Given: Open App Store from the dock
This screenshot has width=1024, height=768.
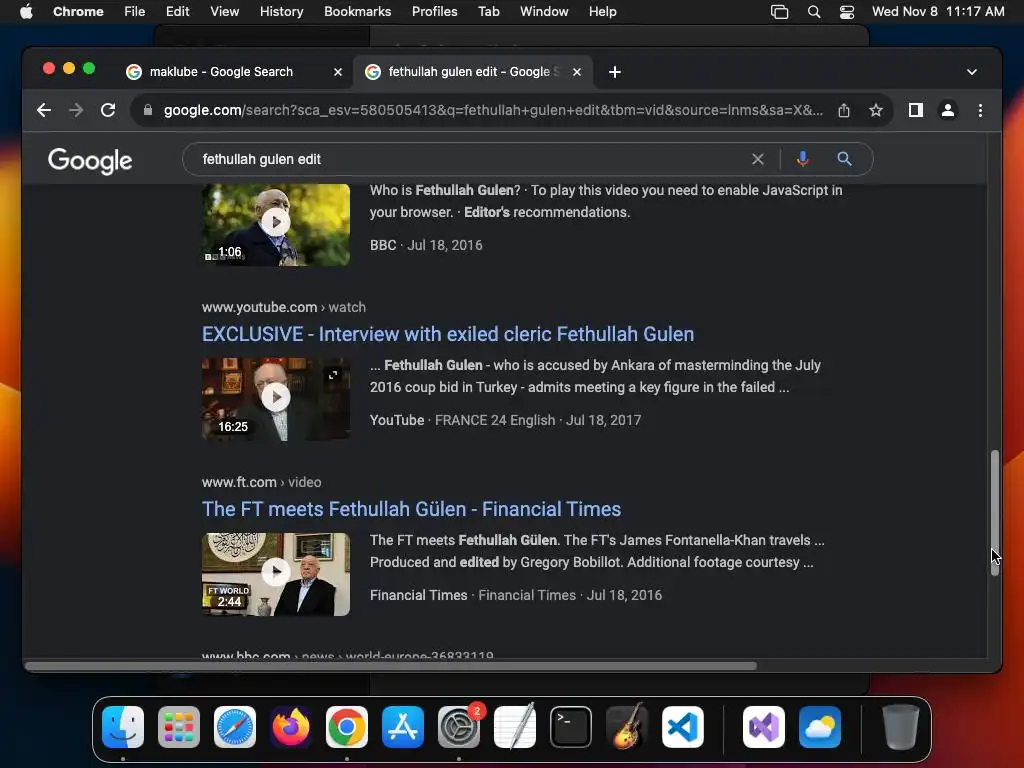Looking at the screenshot, I should pos(403,727).
